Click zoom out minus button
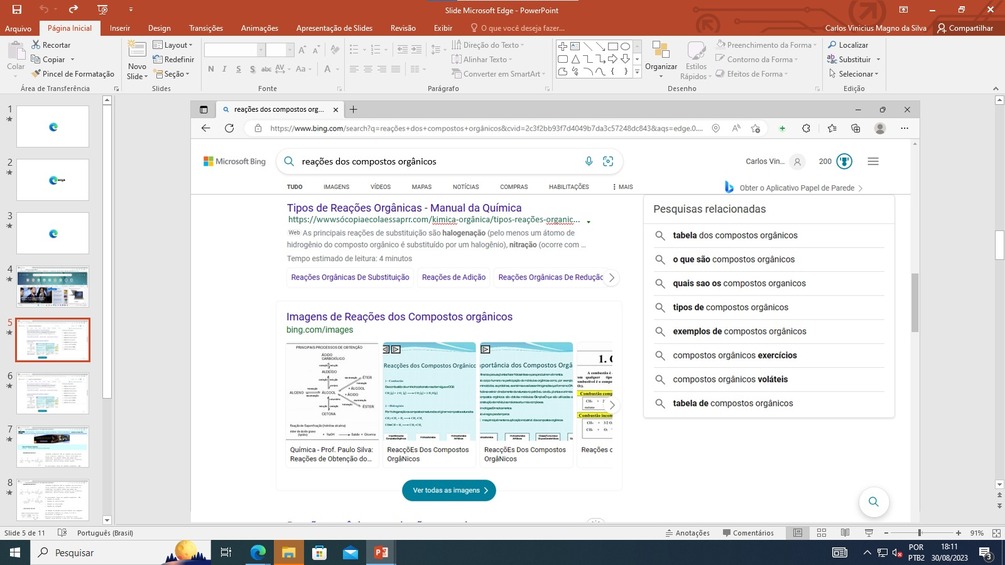1005x565 pixels. tap(886, 533)
